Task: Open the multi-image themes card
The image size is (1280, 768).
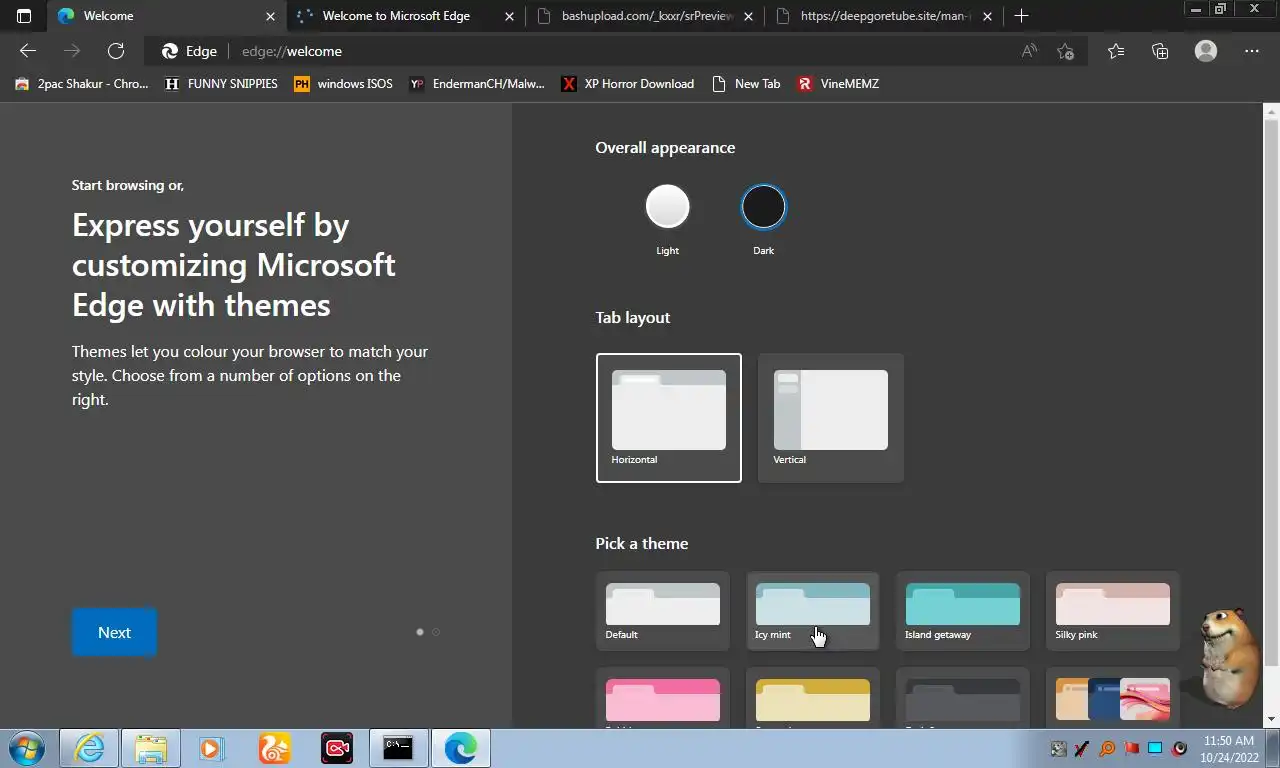Action: point(1113,699)
